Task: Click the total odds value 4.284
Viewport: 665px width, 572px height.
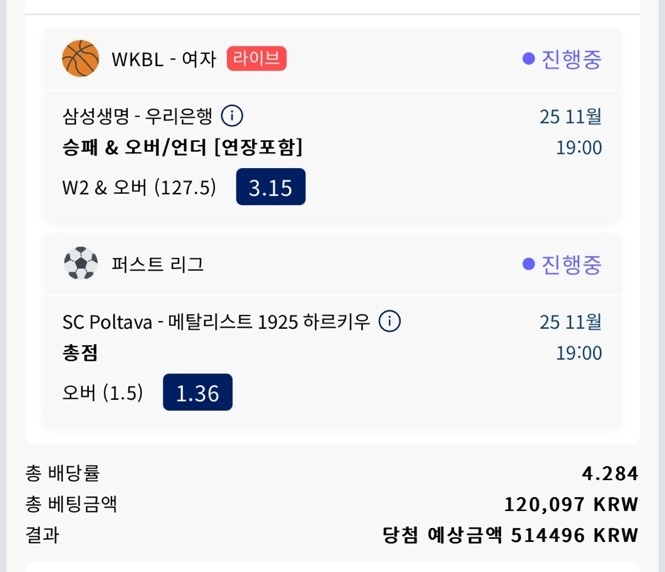Action: pos(609,474)
